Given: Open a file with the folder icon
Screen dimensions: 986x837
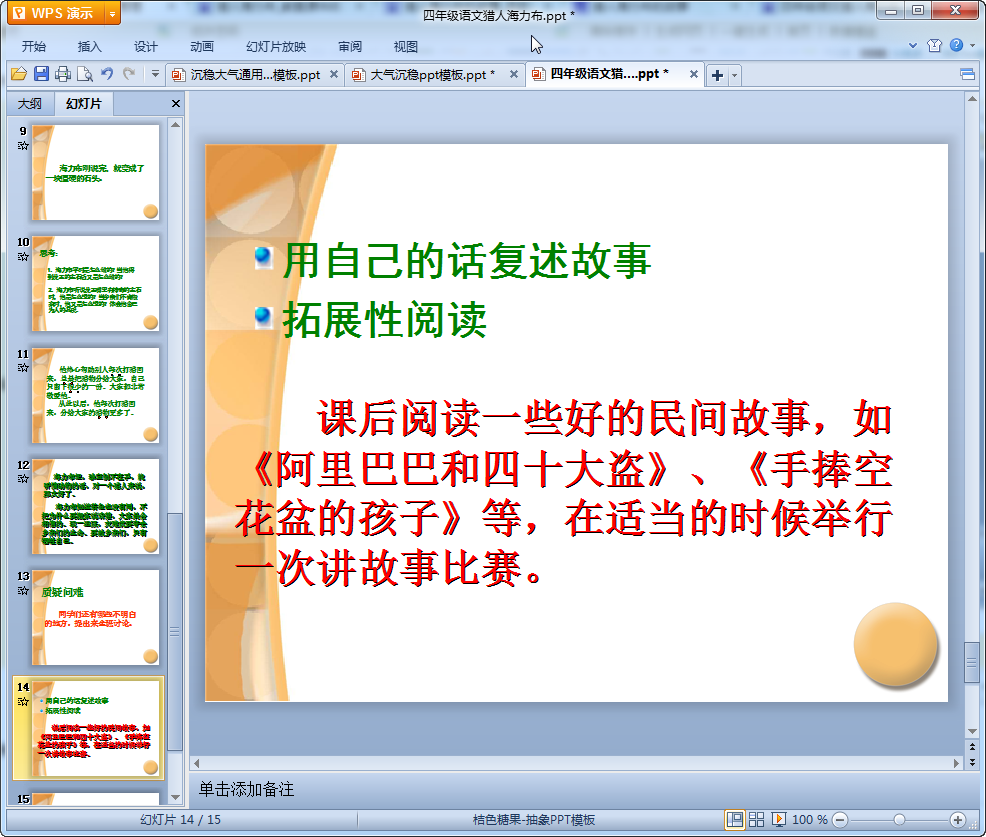Looking at the screenshot, I should point(19,74).
